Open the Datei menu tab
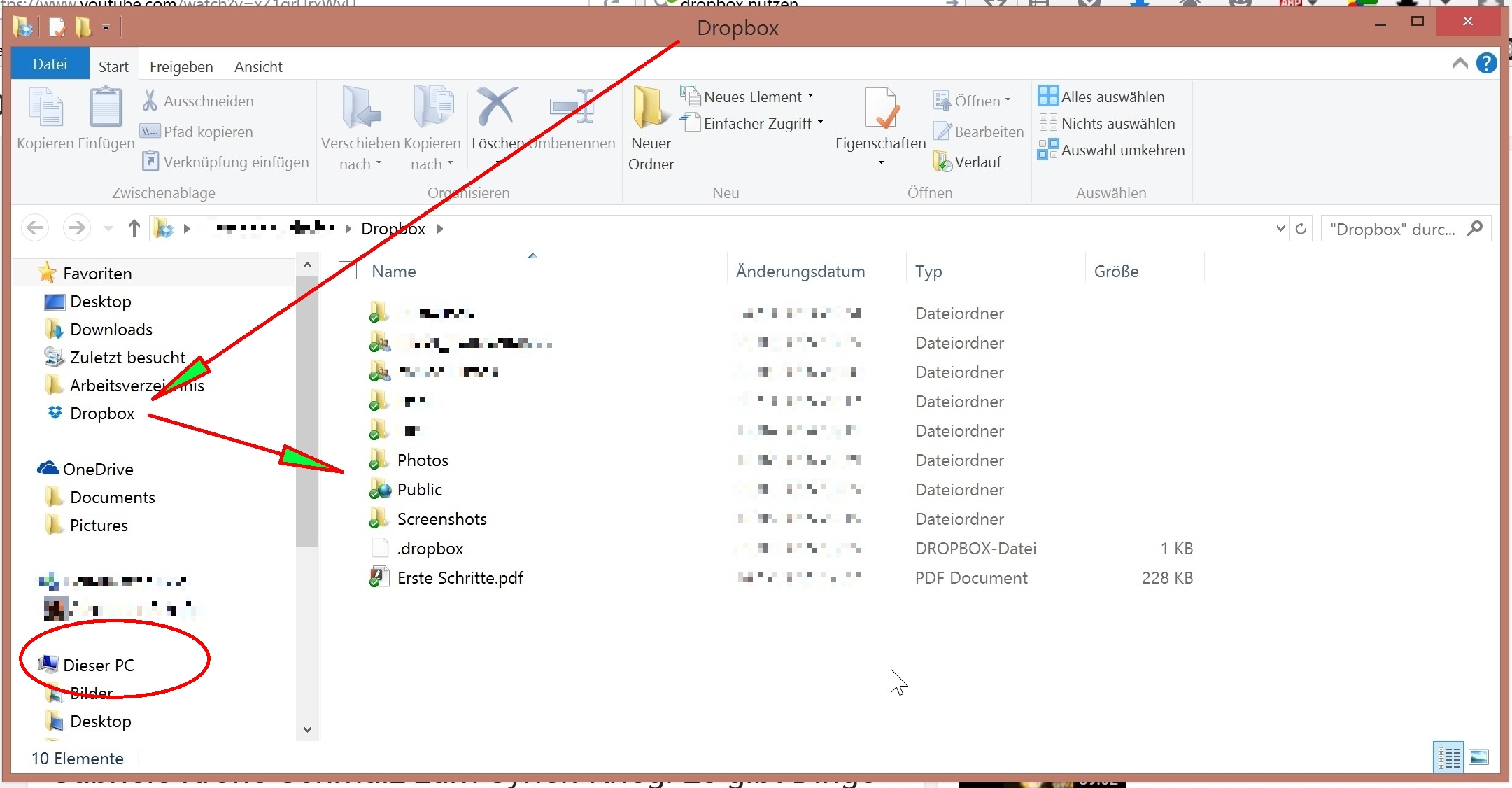This screenshot has width=1512, height=788. pyautogui.click(x=50, y=64)
